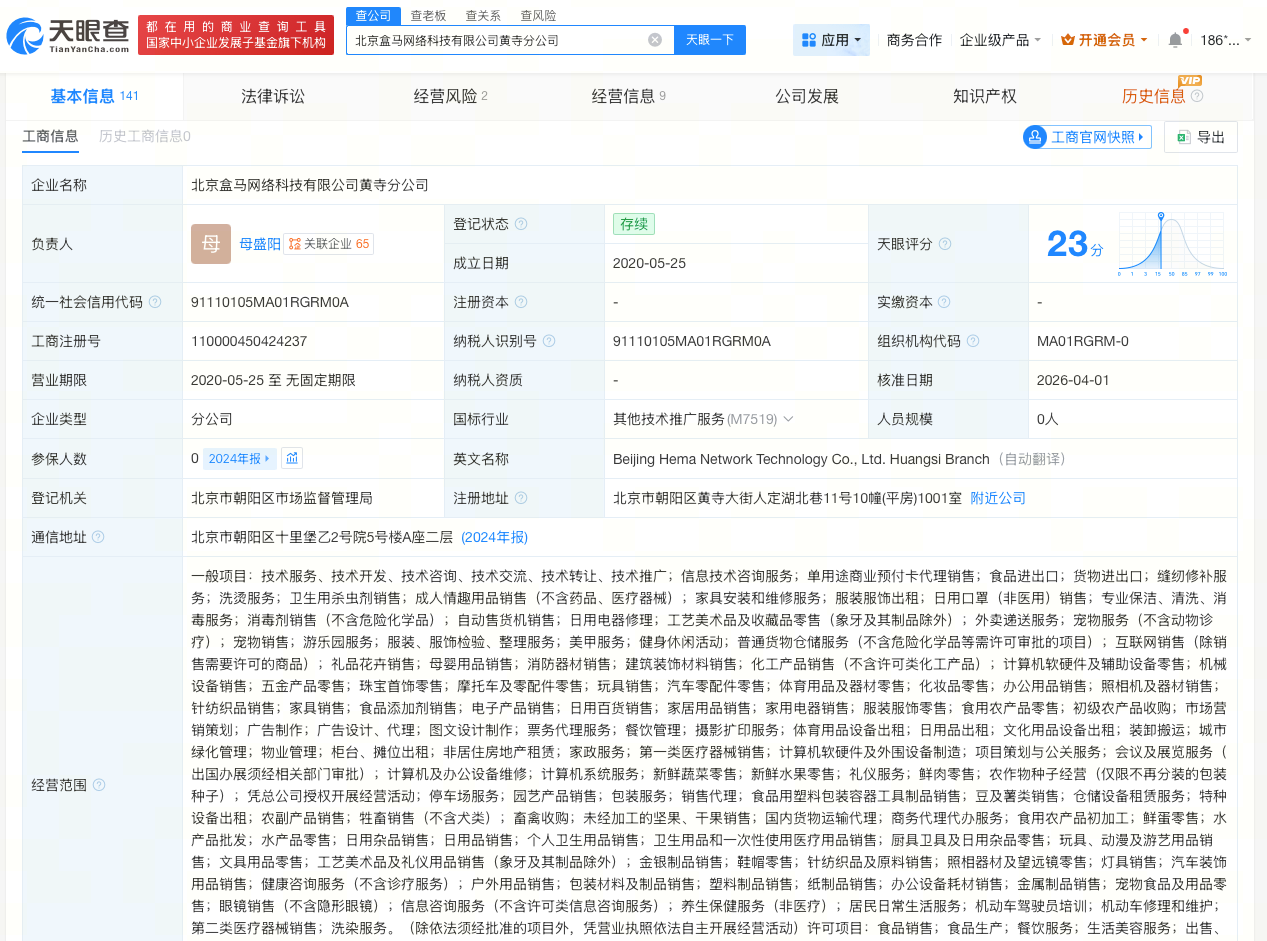Expand the 开通会员 membership dropdown
This screenshot has width=1267, height=941.
[1104, 40]
